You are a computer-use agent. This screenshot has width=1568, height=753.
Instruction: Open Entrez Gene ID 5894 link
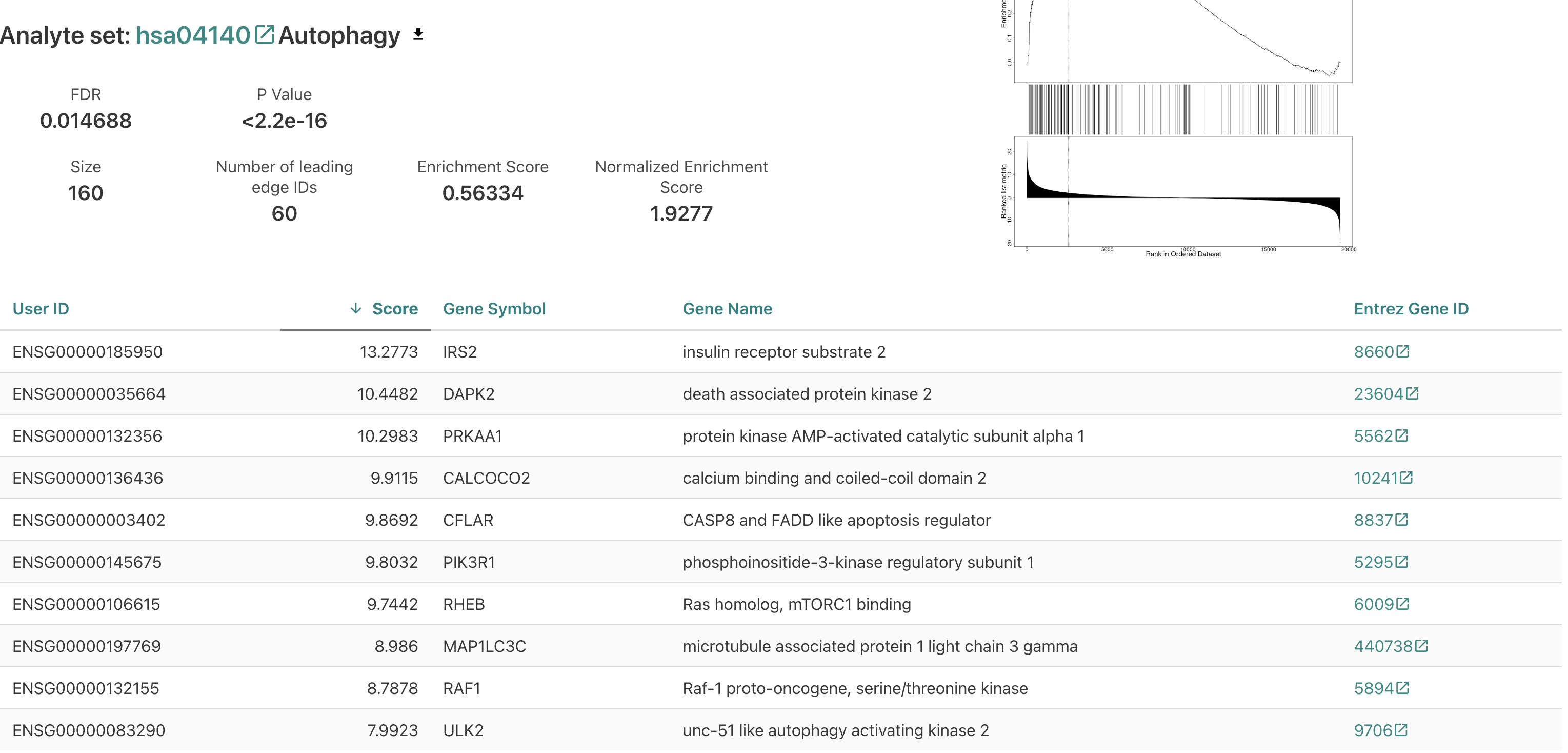(x=1373, y=688)
